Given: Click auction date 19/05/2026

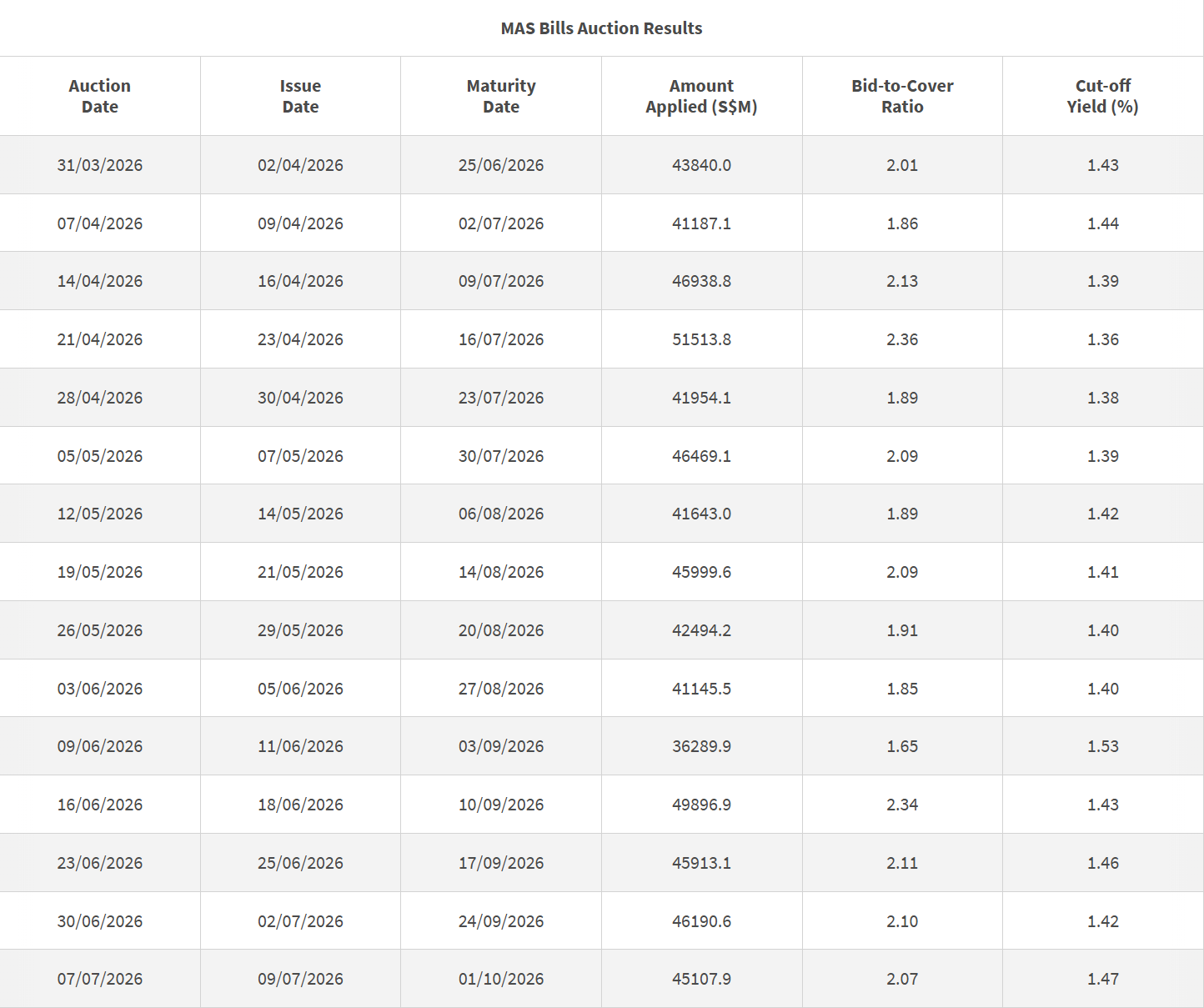Looking at the screenshot, I should tap(100, 572).
